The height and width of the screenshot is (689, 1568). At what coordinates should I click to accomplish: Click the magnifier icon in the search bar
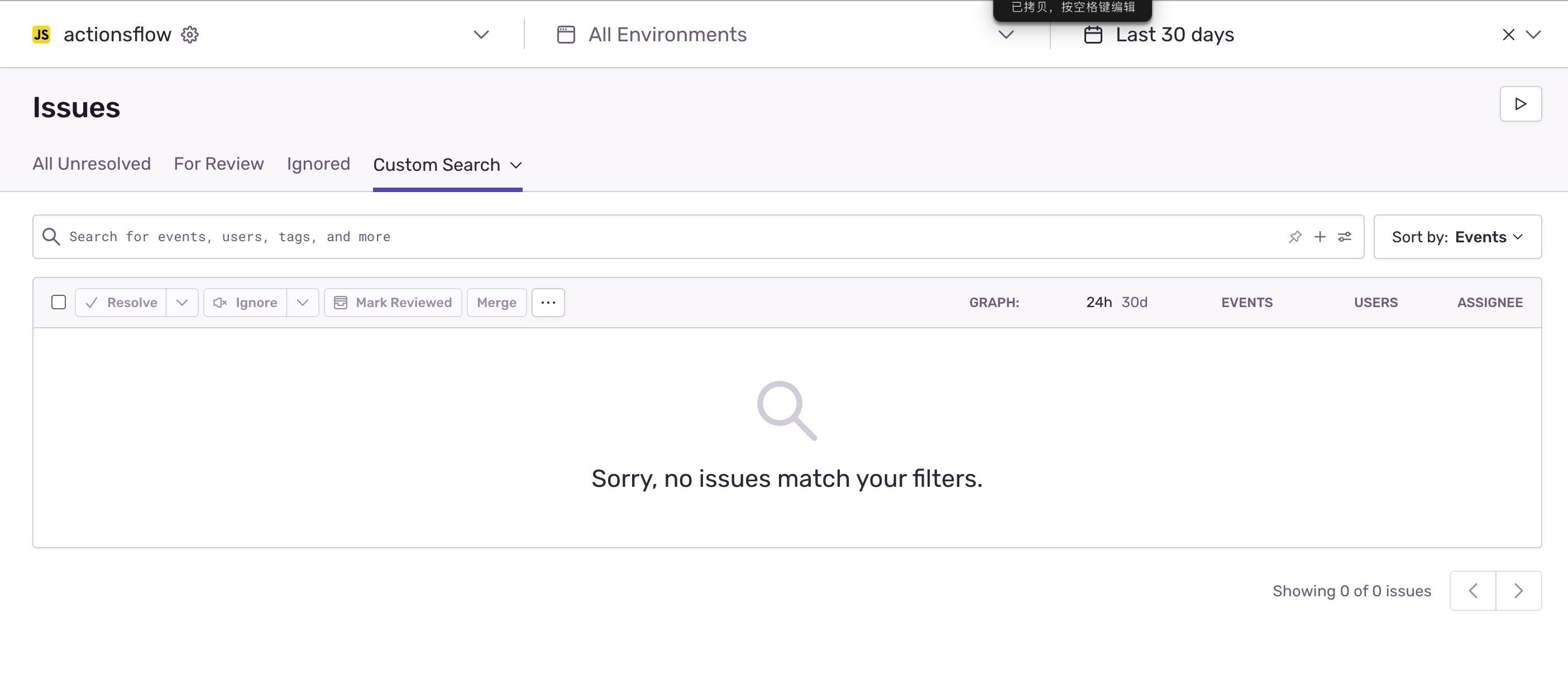51,237
